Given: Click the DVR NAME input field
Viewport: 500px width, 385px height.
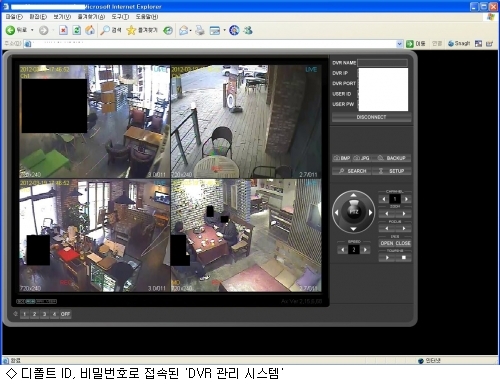Looking at the screenshot, I should tap(383, 63).
